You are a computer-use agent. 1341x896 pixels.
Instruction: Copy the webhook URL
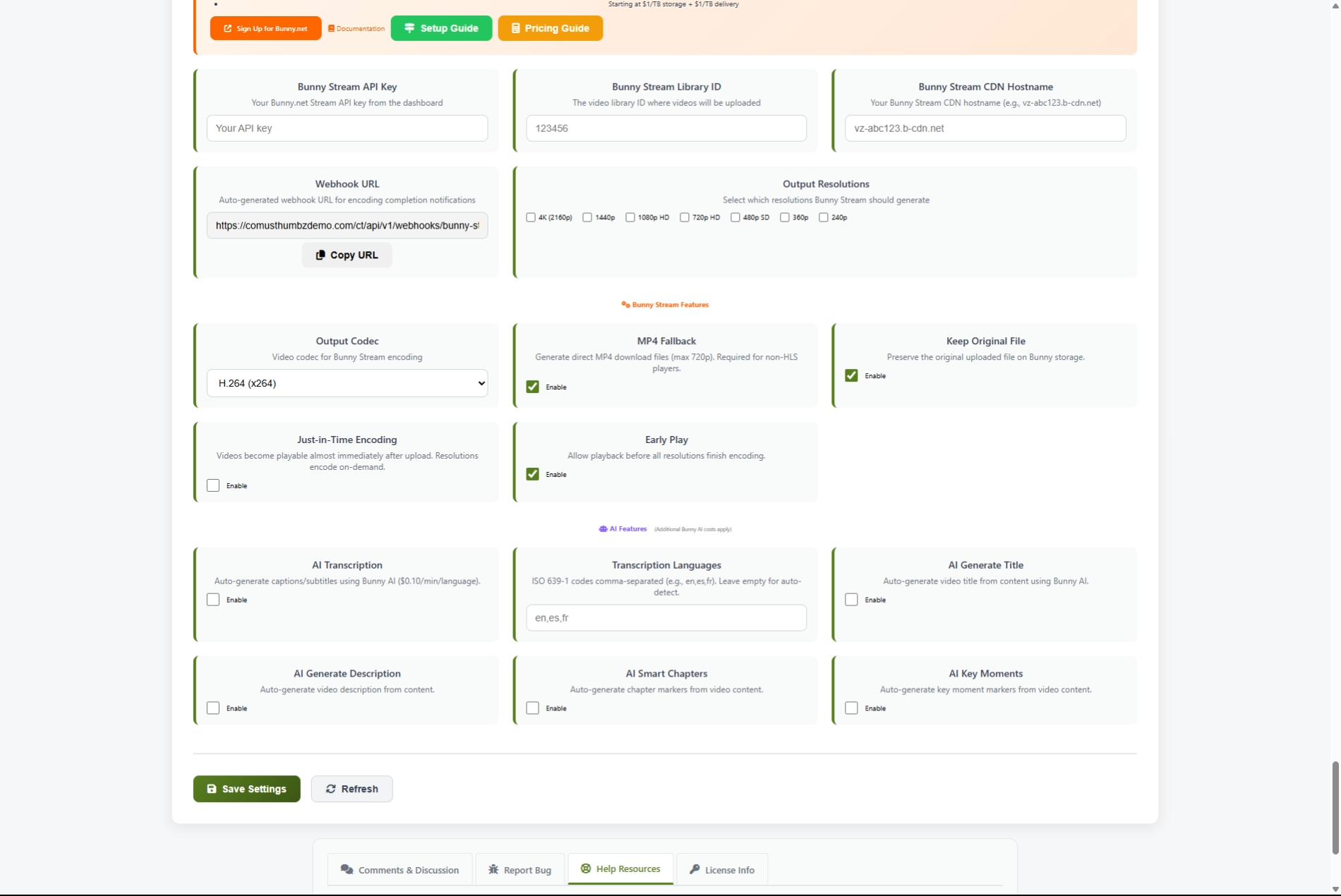pos(347,255)
